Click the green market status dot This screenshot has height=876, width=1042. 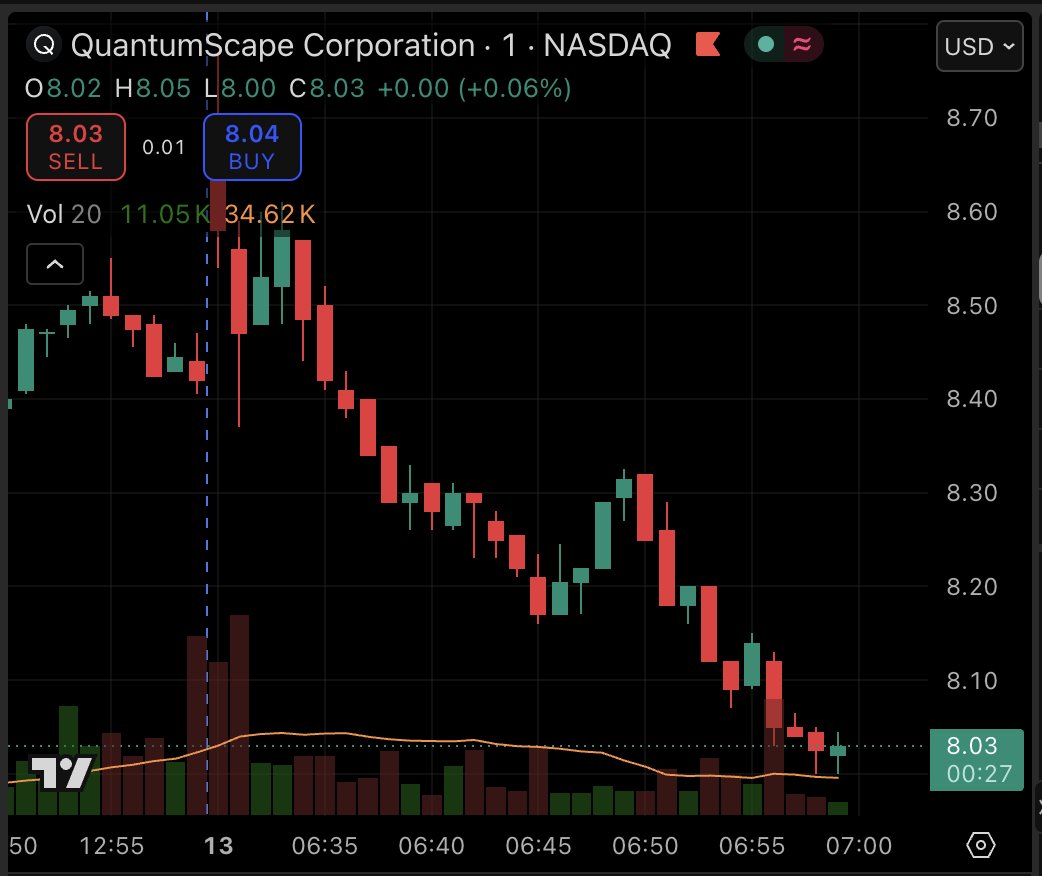pyautogui.click(x=766, y=45)
